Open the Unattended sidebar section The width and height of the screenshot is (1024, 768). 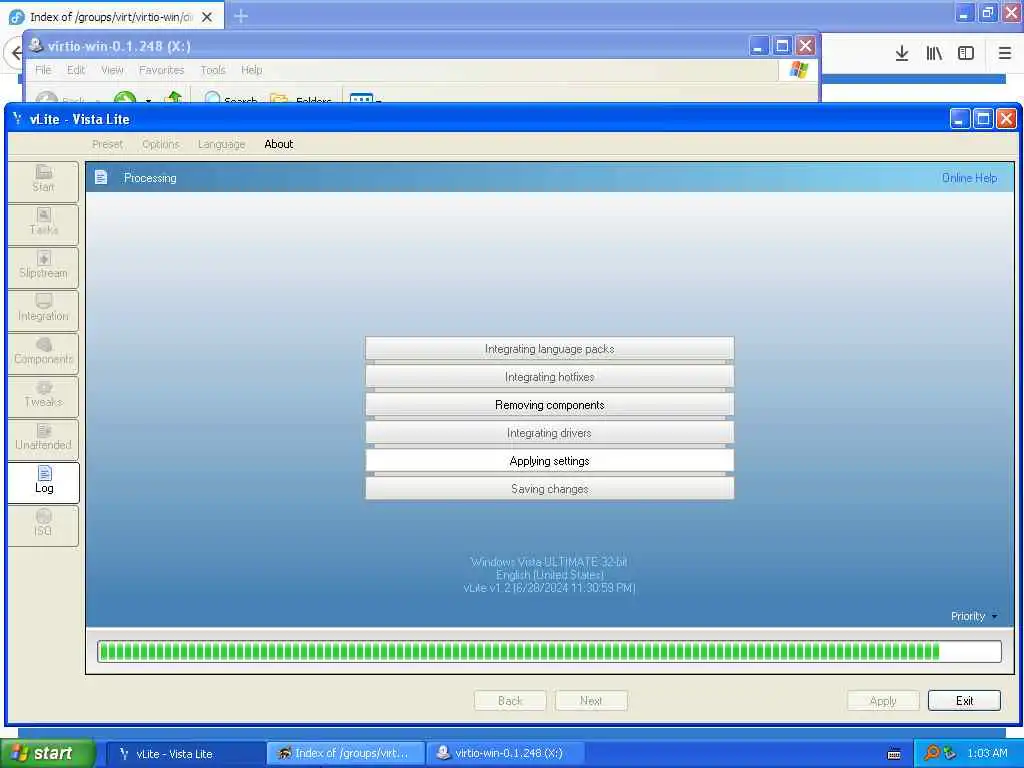(x=43, y=439)
